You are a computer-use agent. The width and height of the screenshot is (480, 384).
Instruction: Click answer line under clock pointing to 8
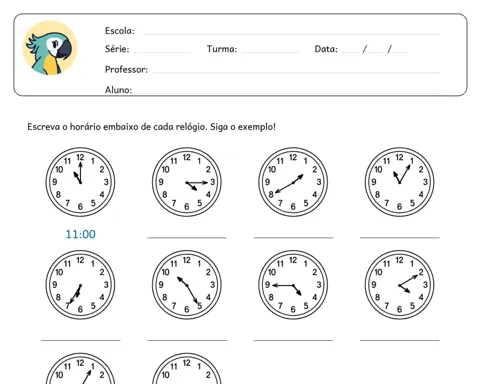(x=293, y=237)
